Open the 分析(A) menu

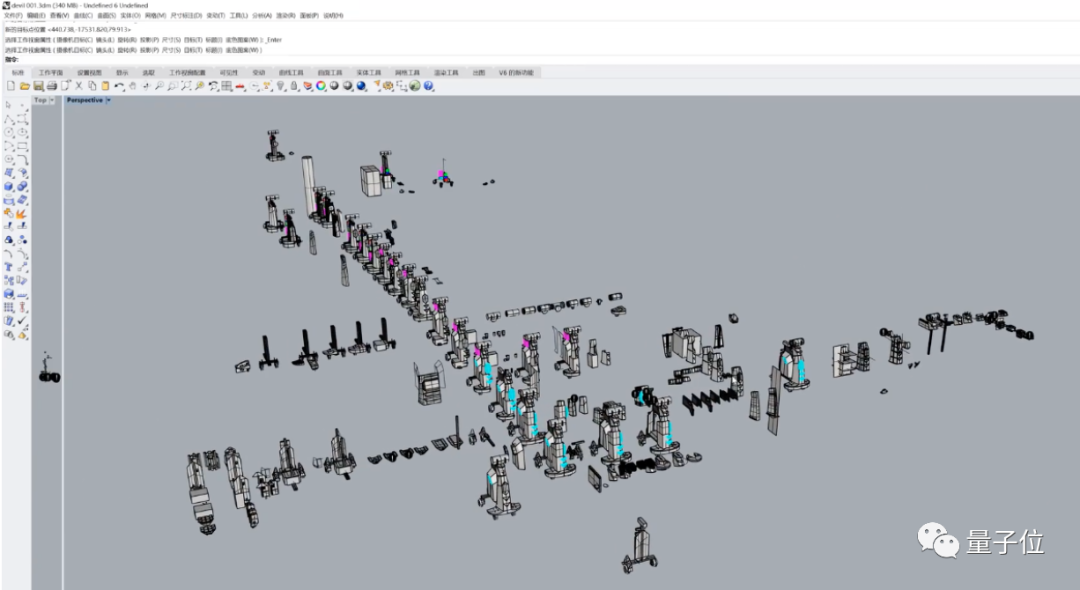point(262,15)
